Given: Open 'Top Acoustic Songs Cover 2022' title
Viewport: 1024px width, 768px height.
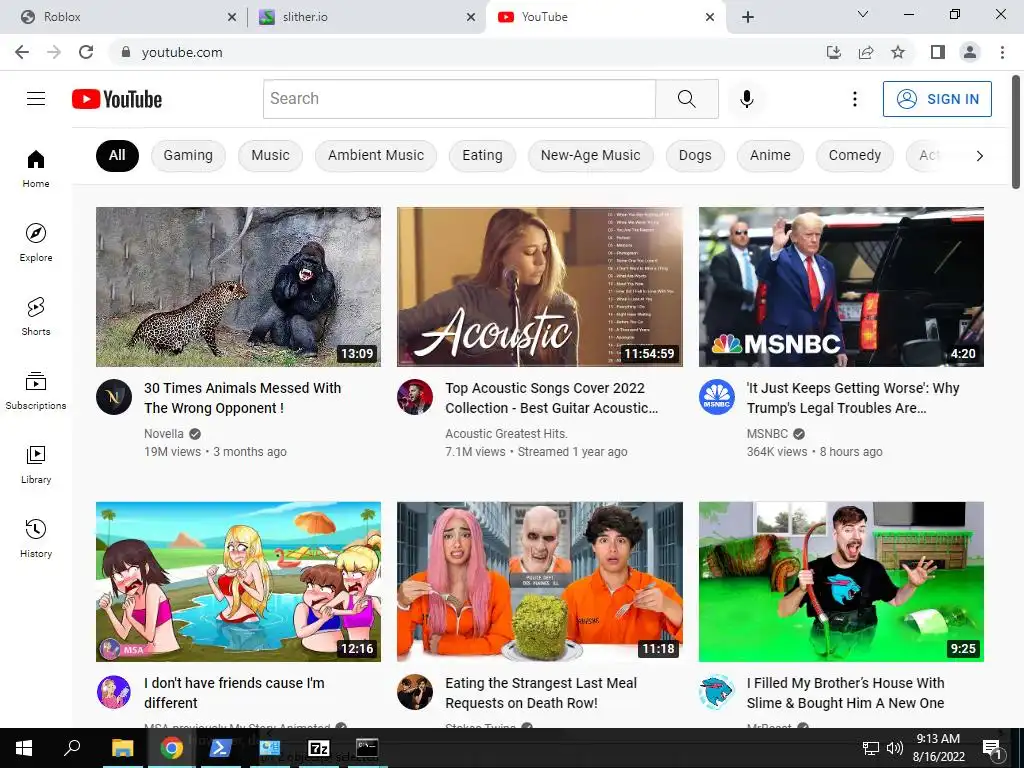Looking at the screenshot, I should coord(552,398).
